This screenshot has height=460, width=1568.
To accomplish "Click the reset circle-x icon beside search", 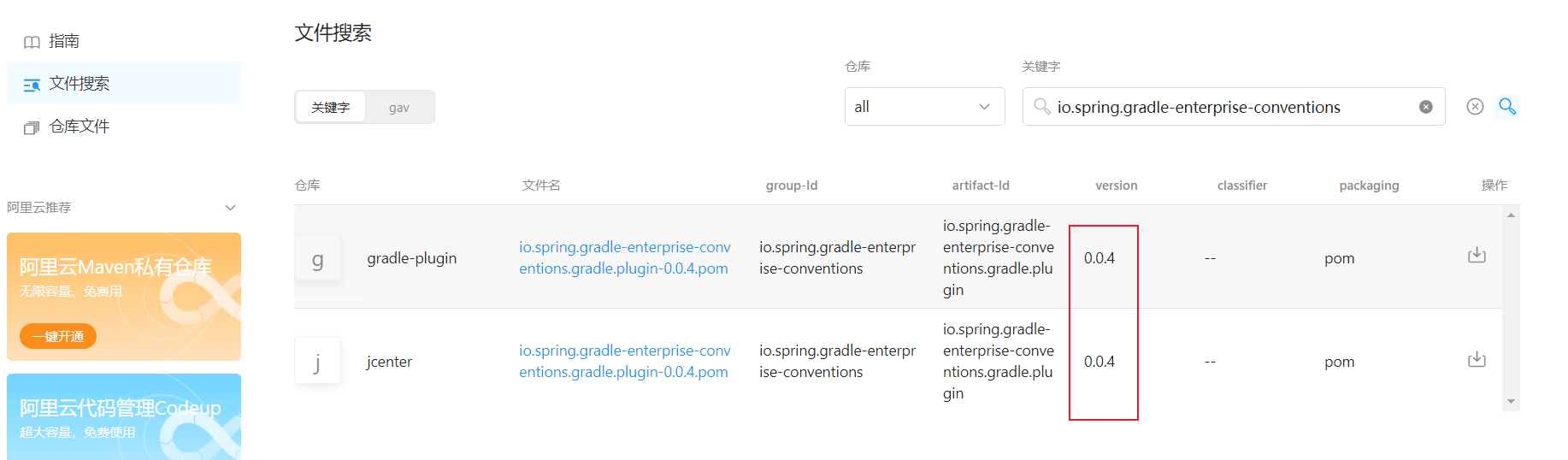I will click(x=1475, y=106).
